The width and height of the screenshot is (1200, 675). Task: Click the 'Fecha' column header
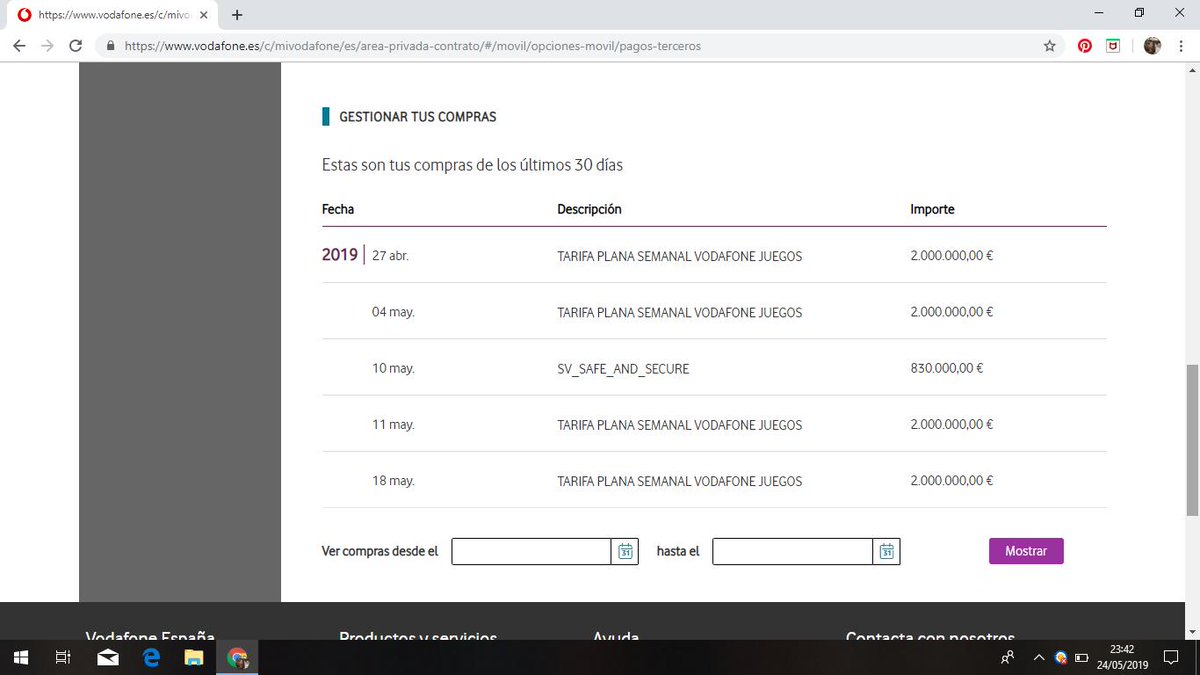click(338, 209)
